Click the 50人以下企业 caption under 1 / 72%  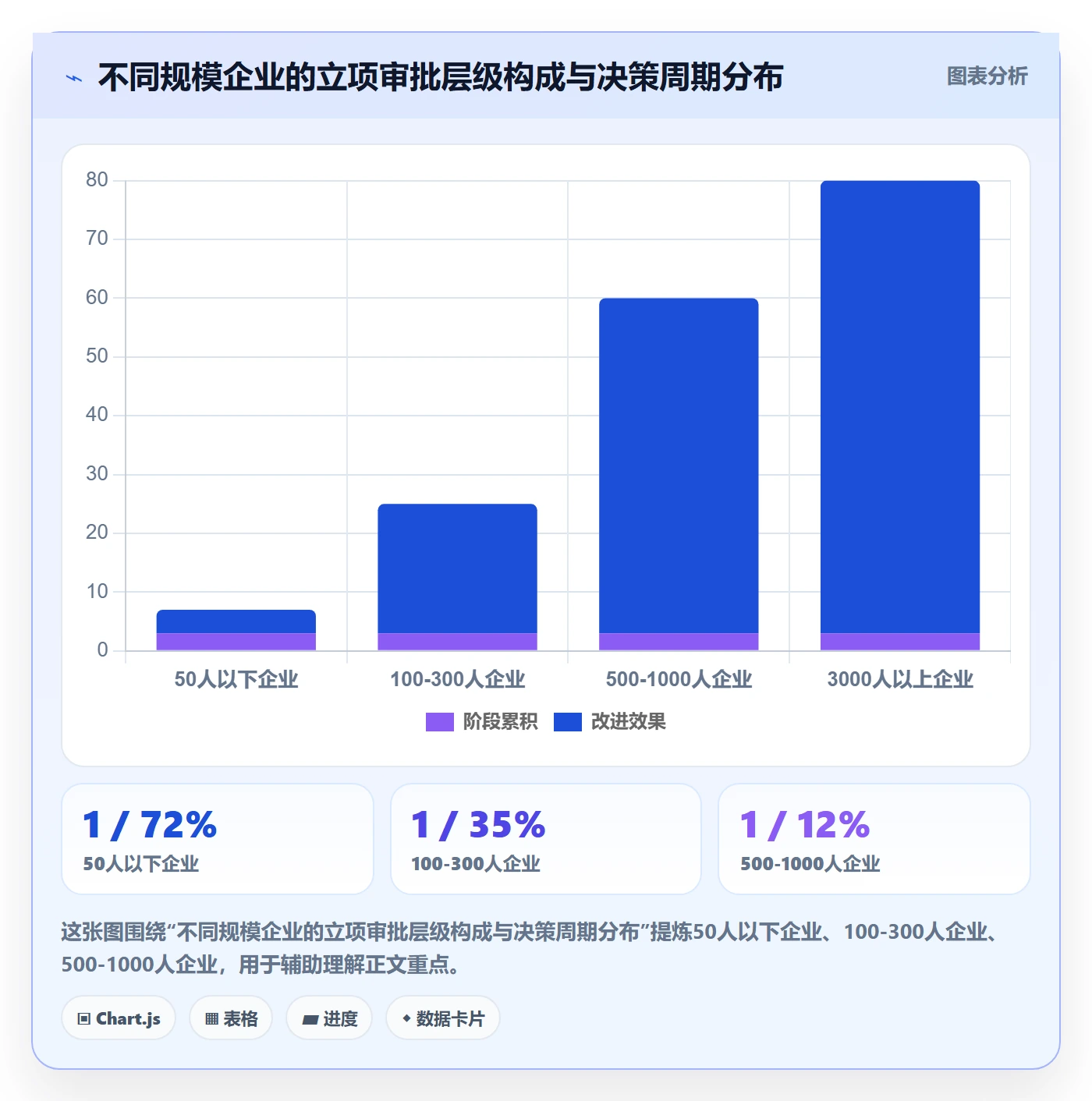(x=141, y=864)
